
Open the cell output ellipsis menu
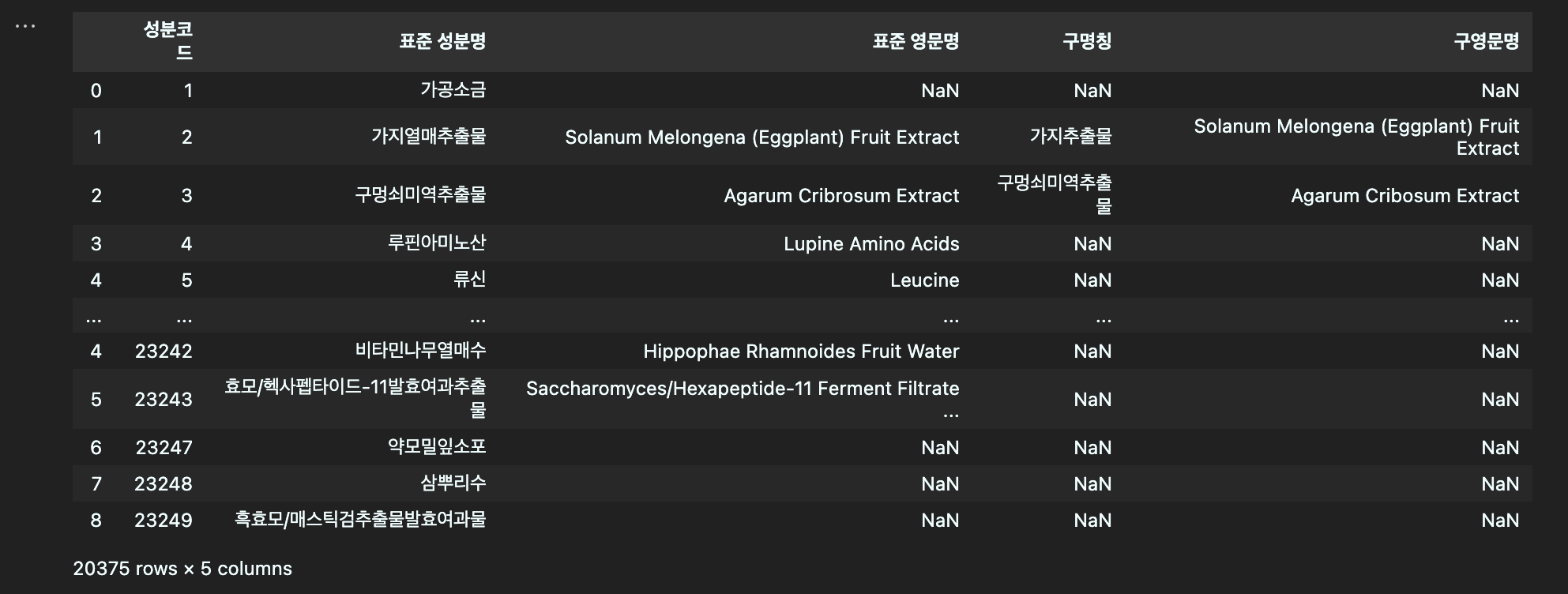tap(25, 27)
